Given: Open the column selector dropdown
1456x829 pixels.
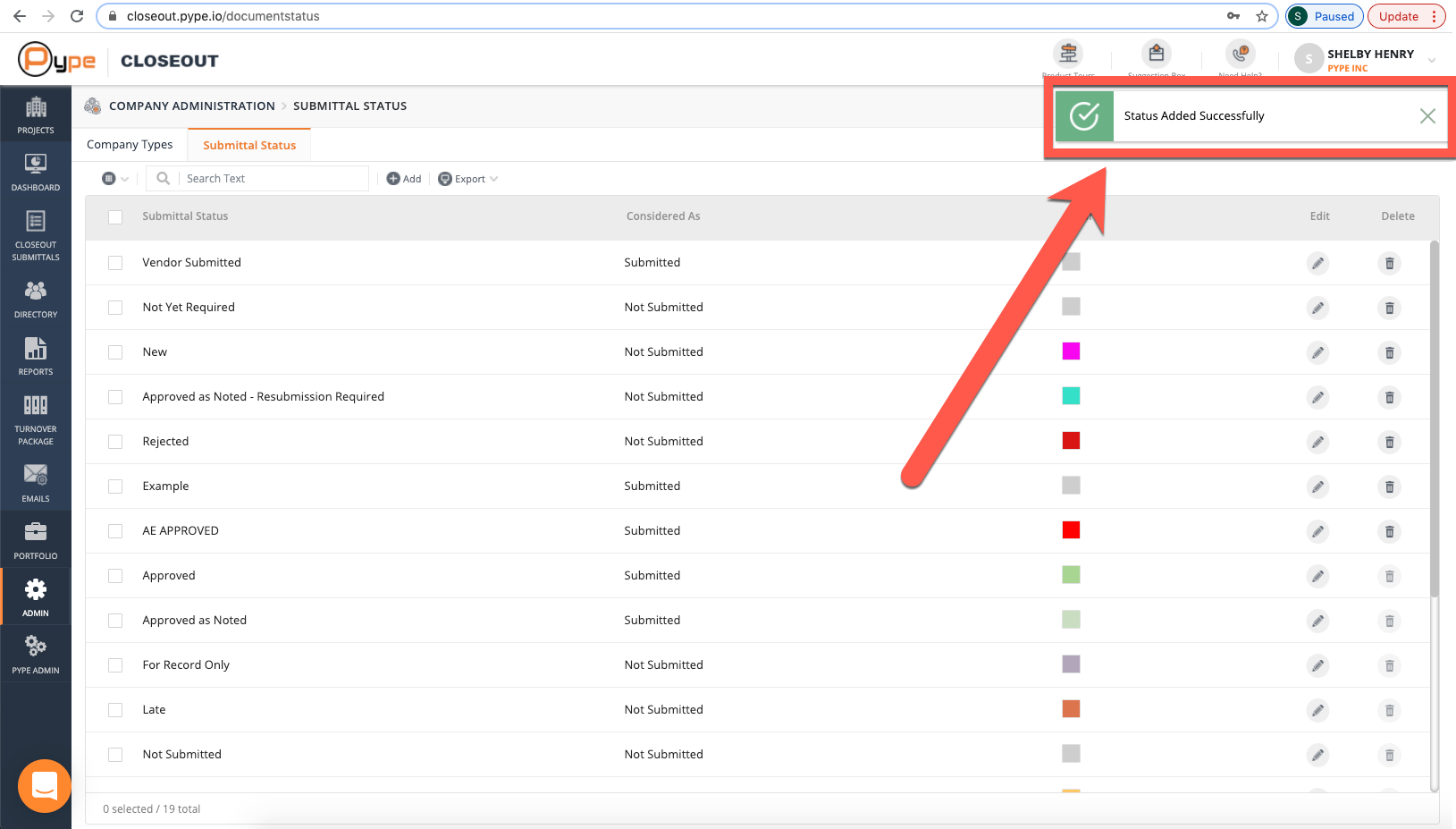Looking at the screenshot, I should [x=115, y=179].
